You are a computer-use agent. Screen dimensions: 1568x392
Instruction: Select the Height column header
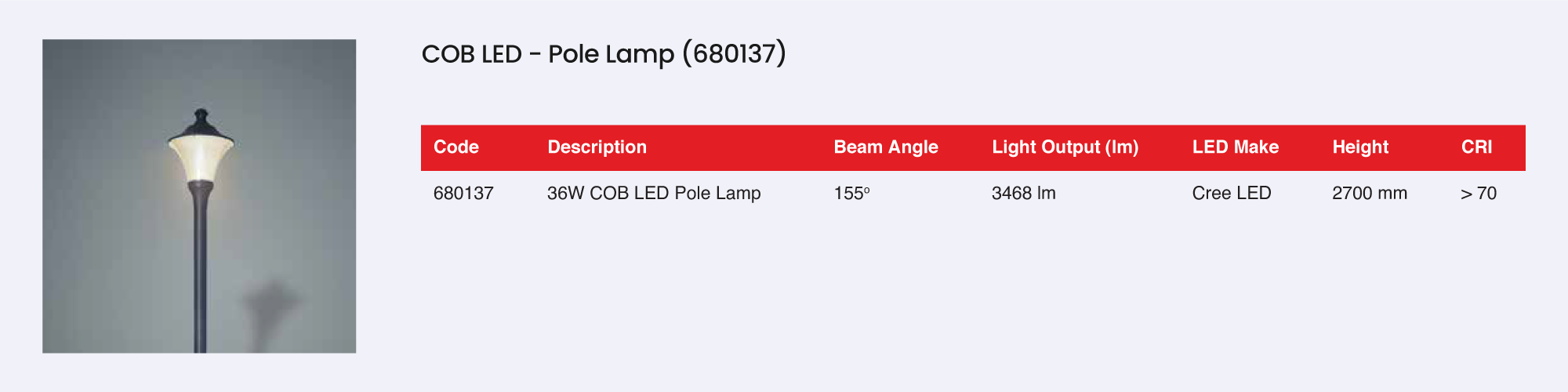tap(1360, 147)
